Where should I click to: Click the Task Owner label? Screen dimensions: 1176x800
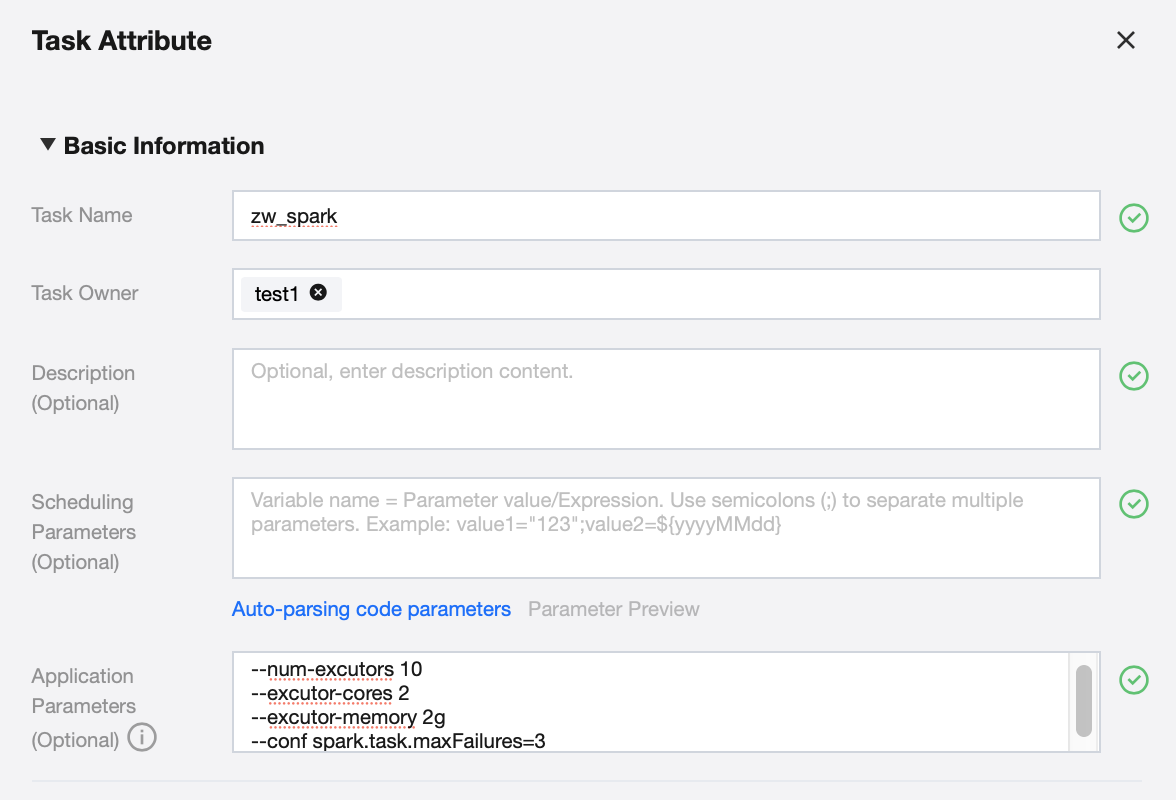85,293
